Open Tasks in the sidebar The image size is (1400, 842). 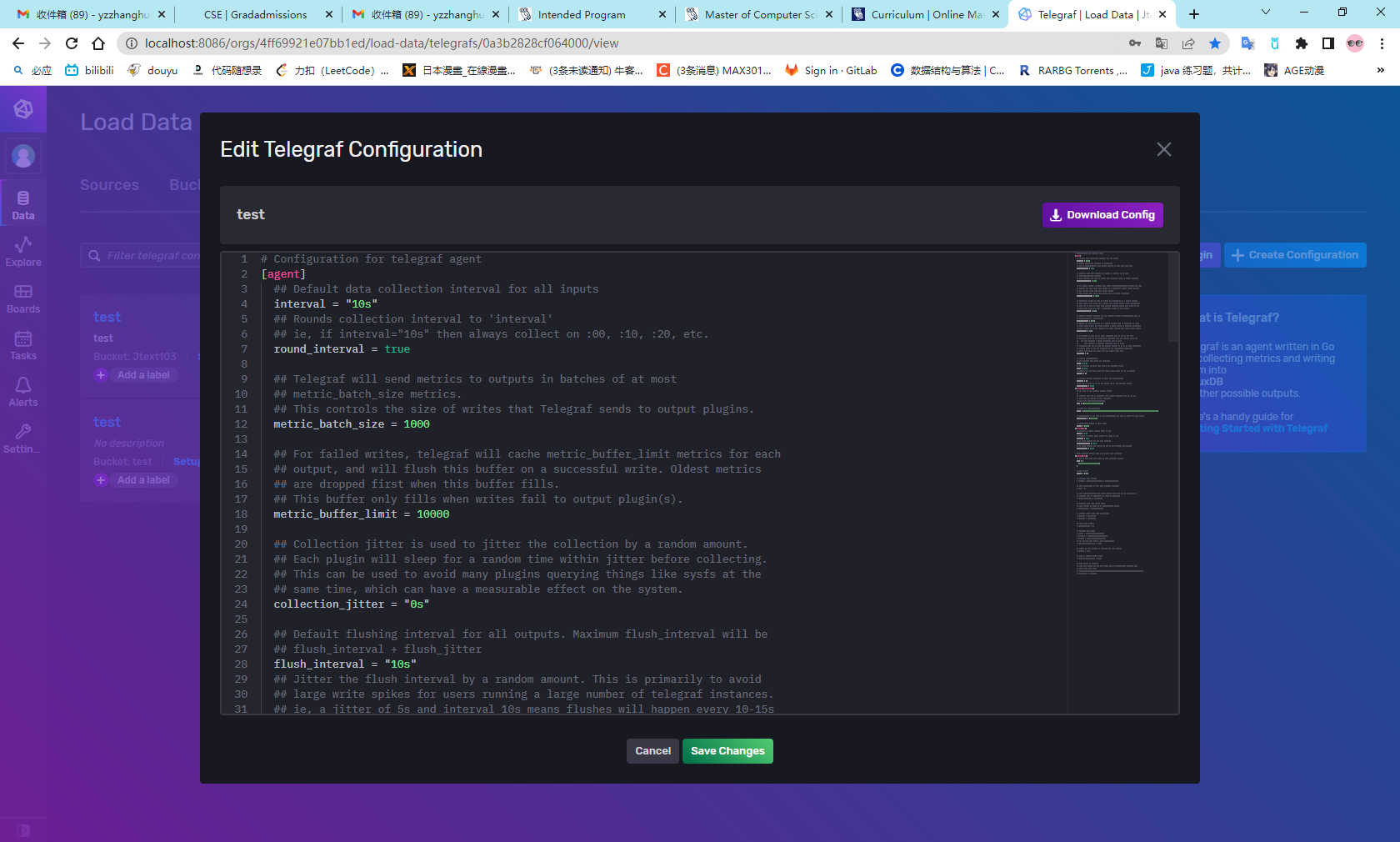(23, 345)
